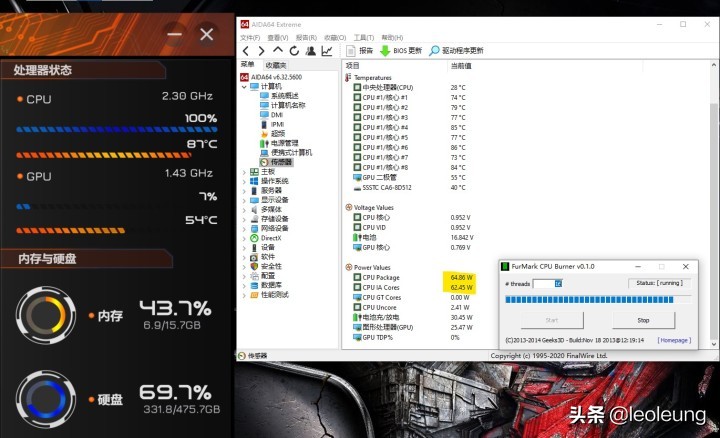Expand the 主板 tree node
The image size is (720, 438).
tap(244, 172)
